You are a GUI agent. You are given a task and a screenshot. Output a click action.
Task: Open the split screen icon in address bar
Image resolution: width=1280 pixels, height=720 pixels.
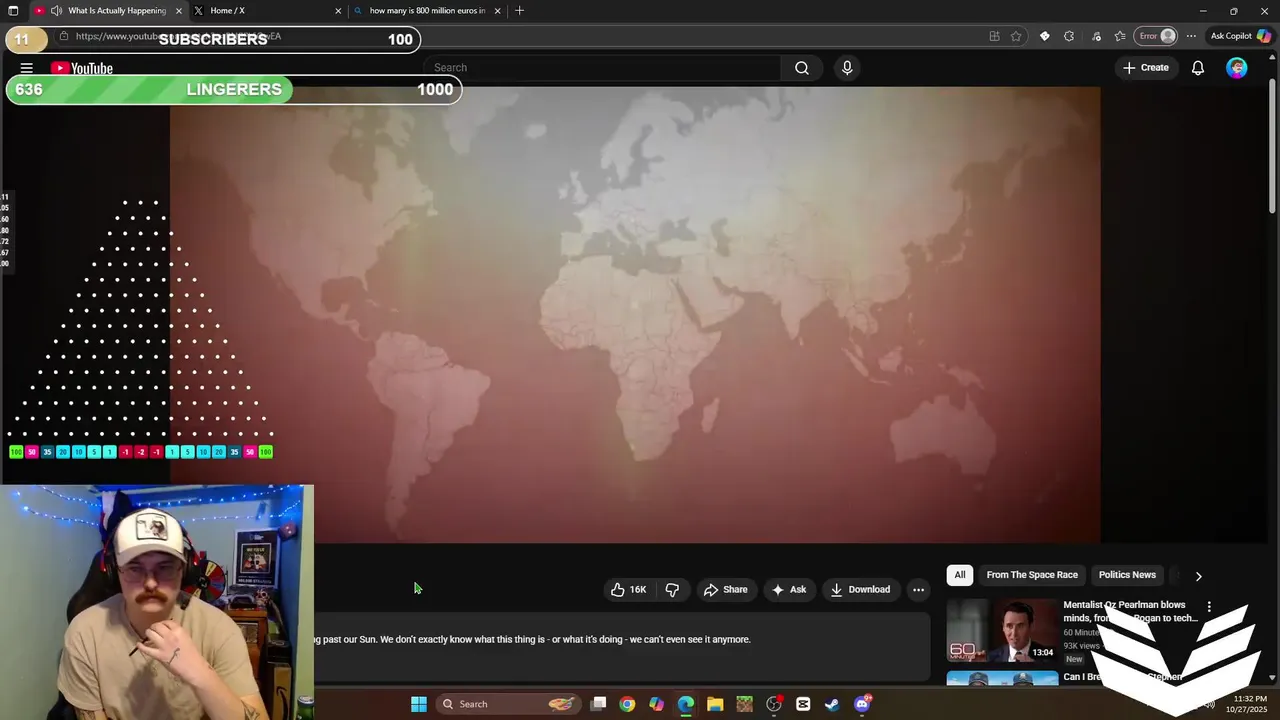coord(994,36)
